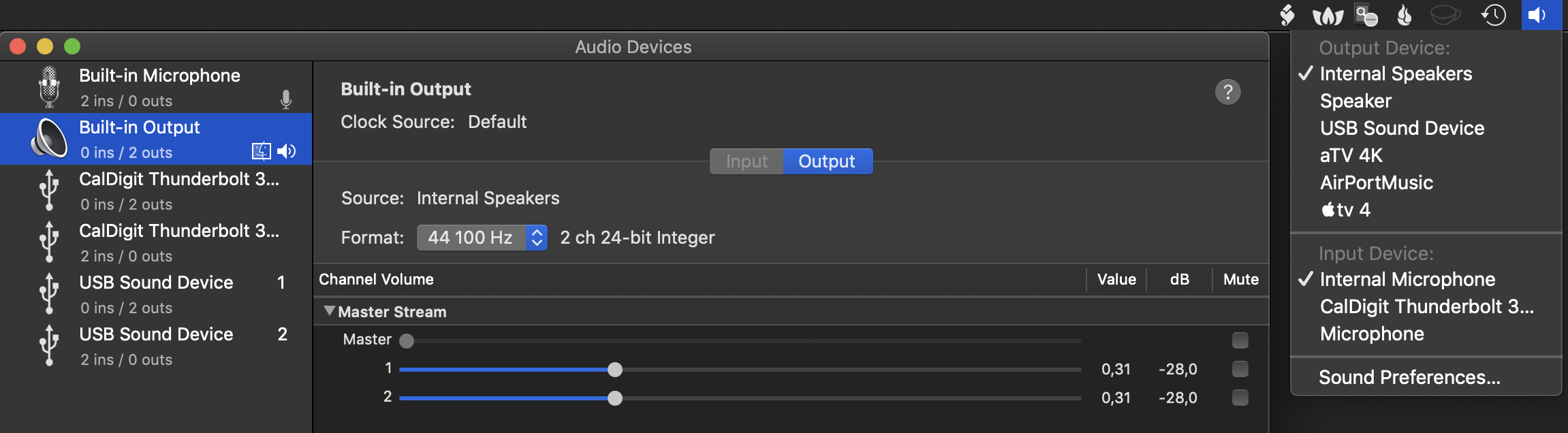Select USB Sound Device 1 in list

pyautogui.click(x=156, y=294)
